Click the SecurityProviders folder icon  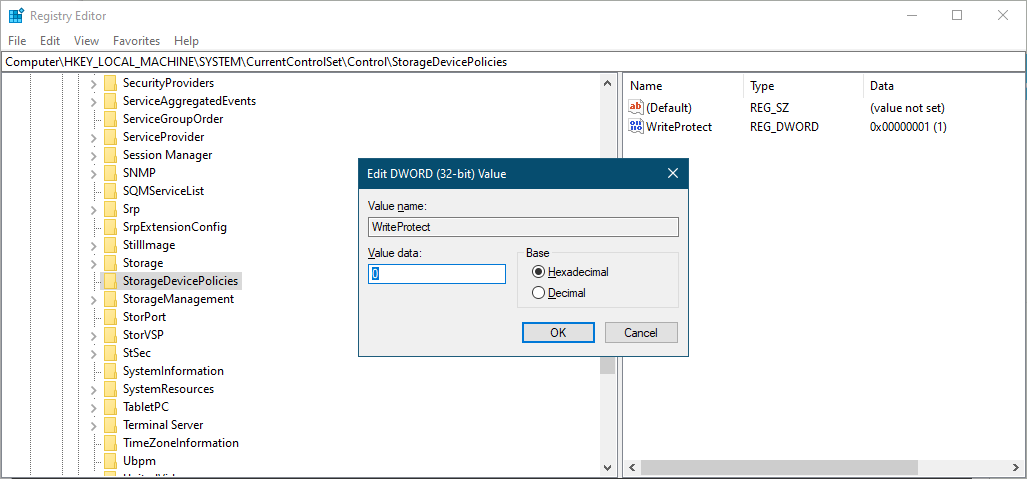(110, 83)
